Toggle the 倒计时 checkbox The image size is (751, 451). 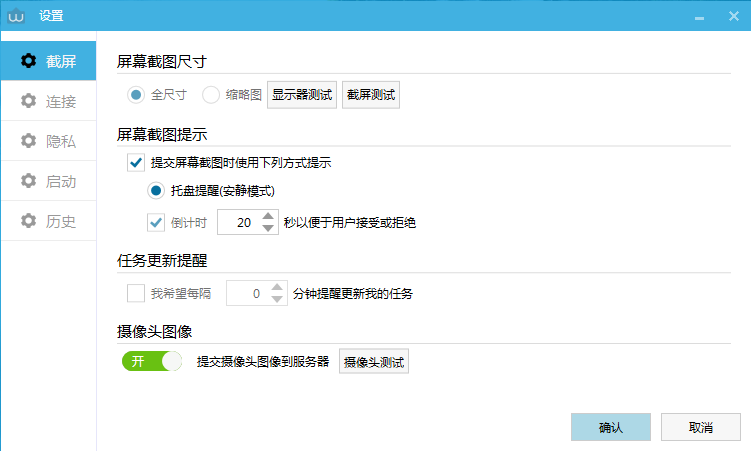tap(156, 222)
